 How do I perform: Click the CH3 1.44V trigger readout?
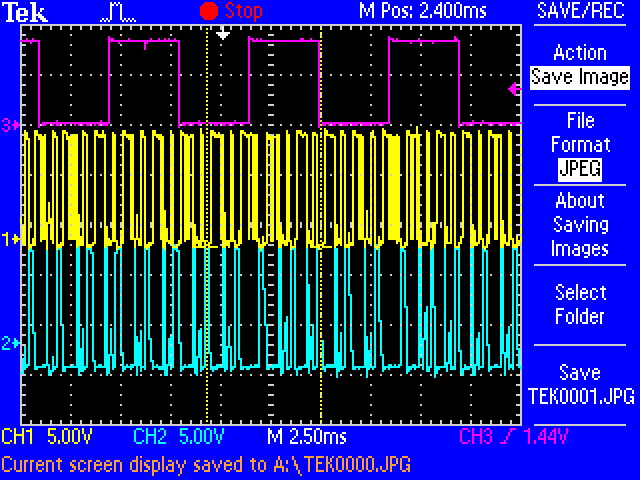click(513, 437)
